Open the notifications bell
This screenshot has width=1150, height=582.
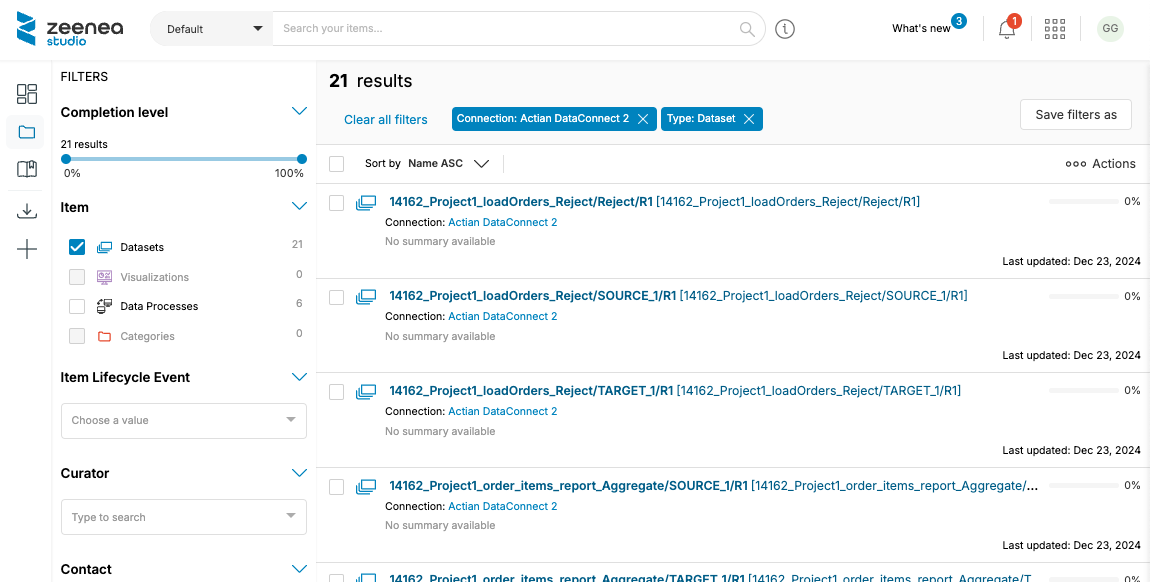[1007, 29]
